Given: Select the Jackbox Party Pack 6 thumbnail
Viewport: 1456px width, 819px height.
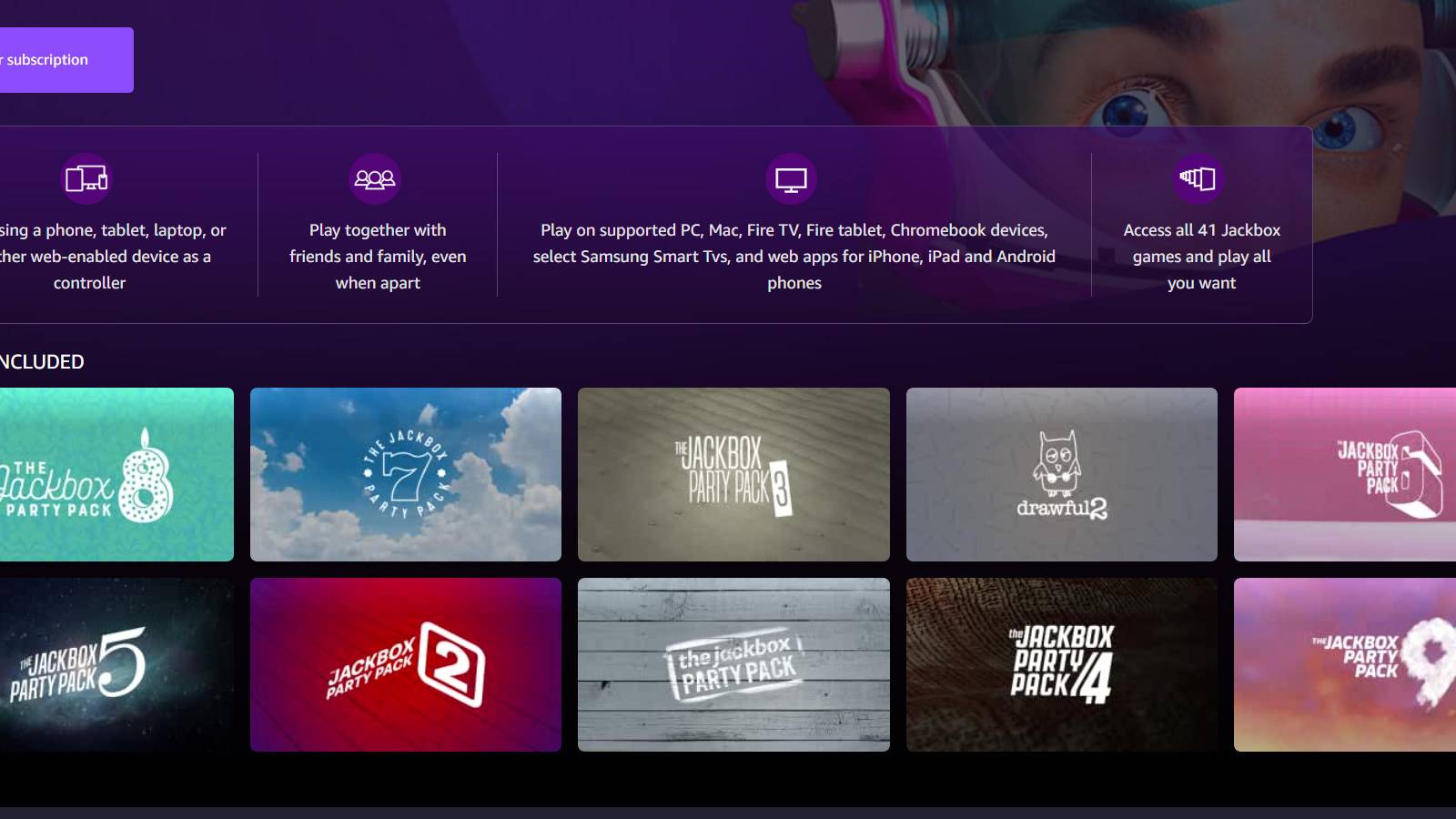Looking at the screenshot, I should point(1345,474).
